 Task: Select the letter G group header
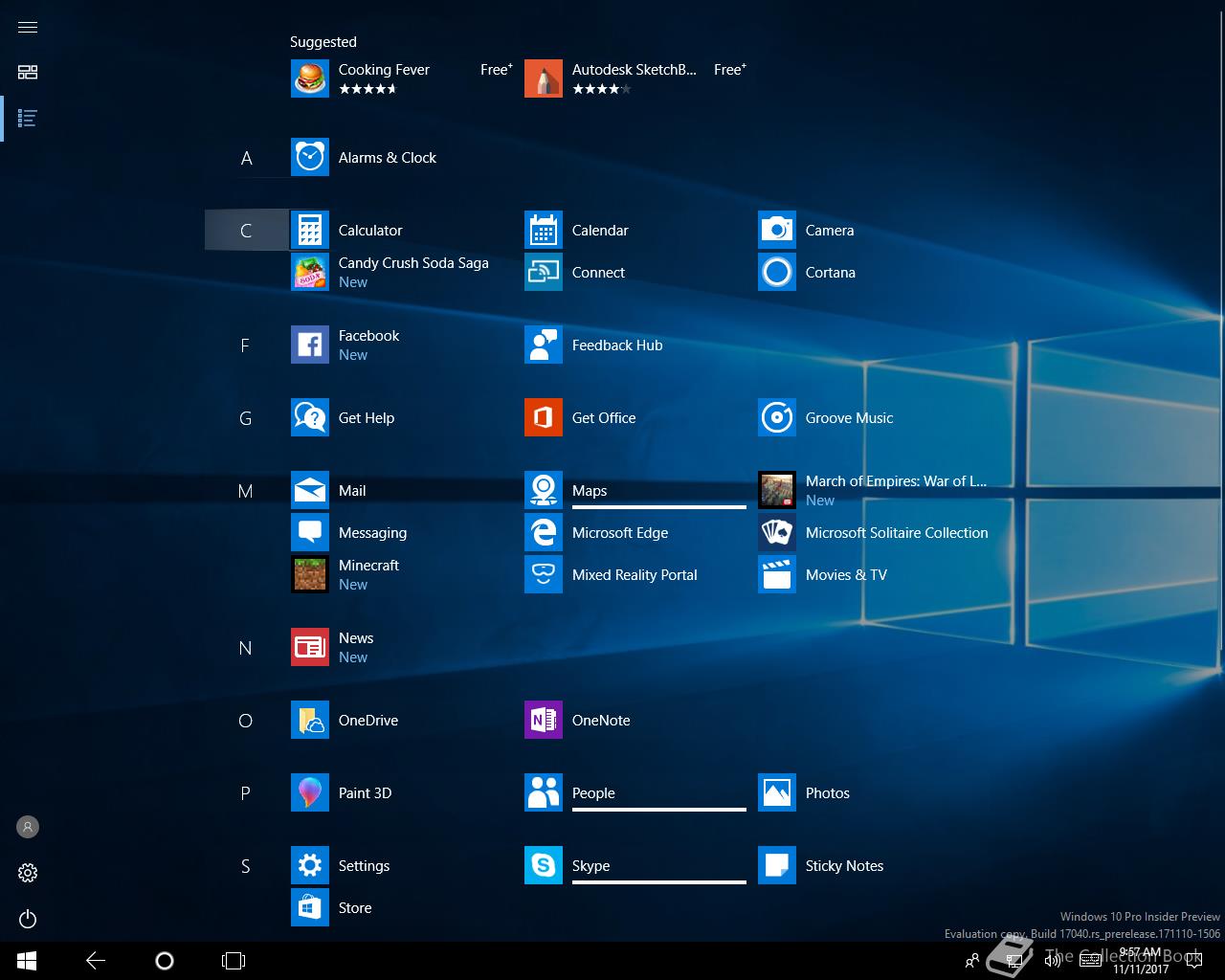point(246,418)
